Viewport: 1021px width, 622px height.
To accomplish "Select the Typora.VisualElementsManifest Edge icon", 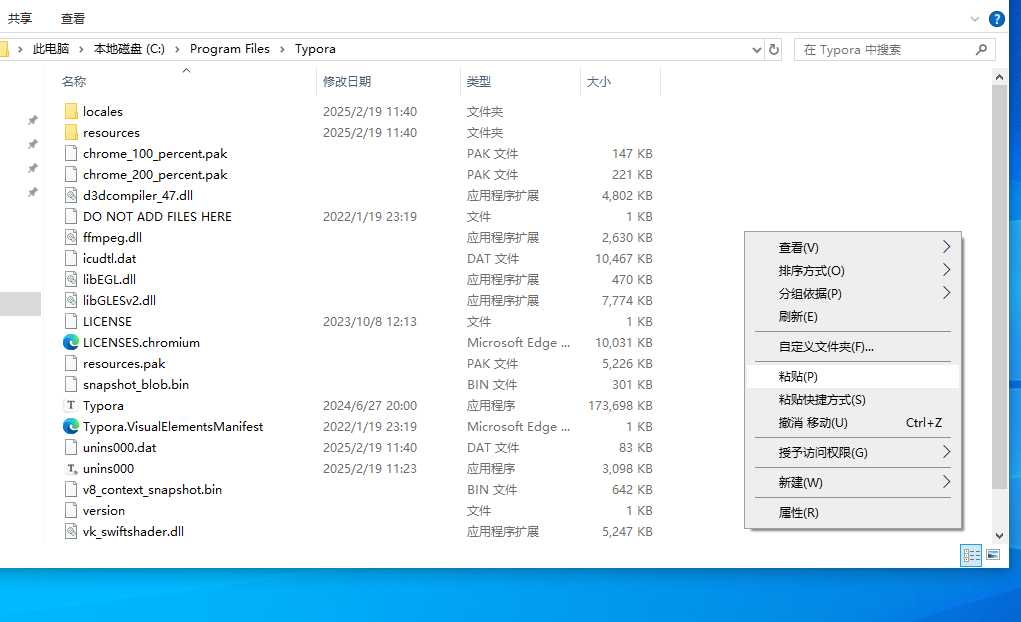I will (x=71, y=427).
